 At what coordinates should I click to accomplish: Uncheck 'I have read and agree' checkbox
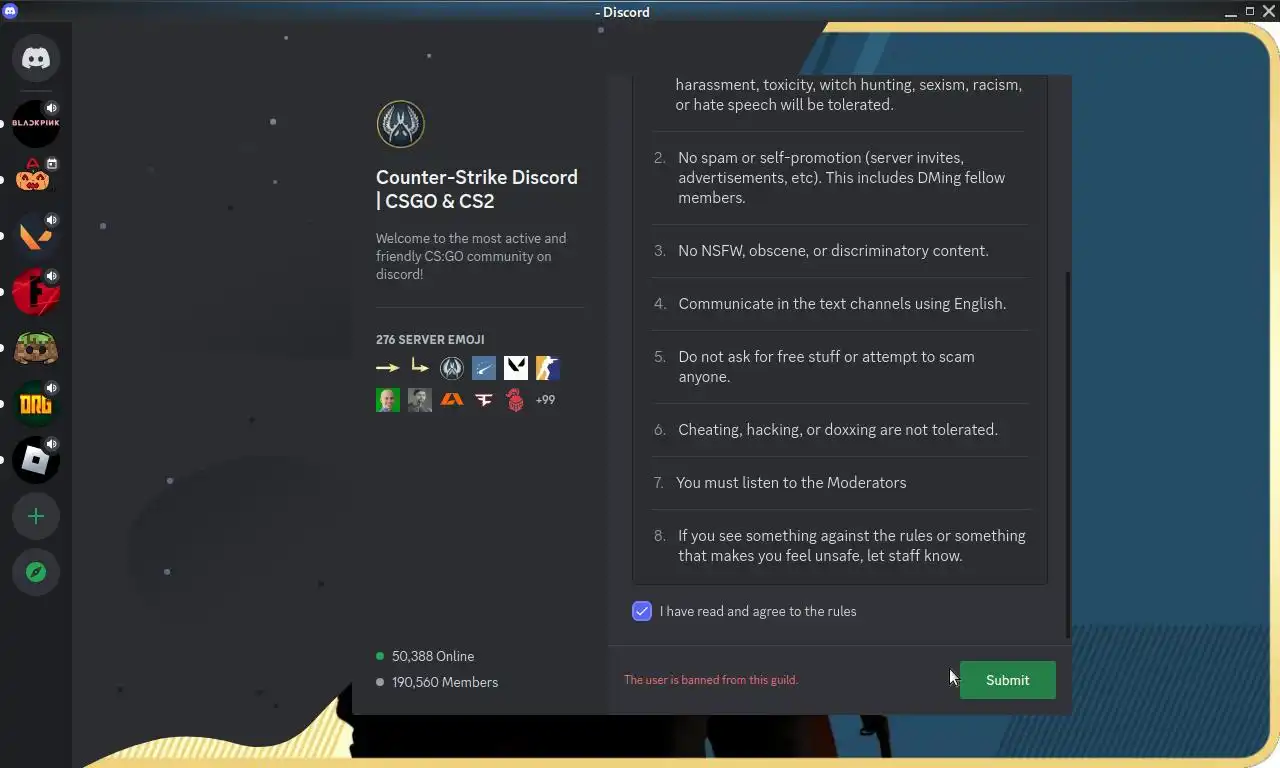click(x=642, y=611)
